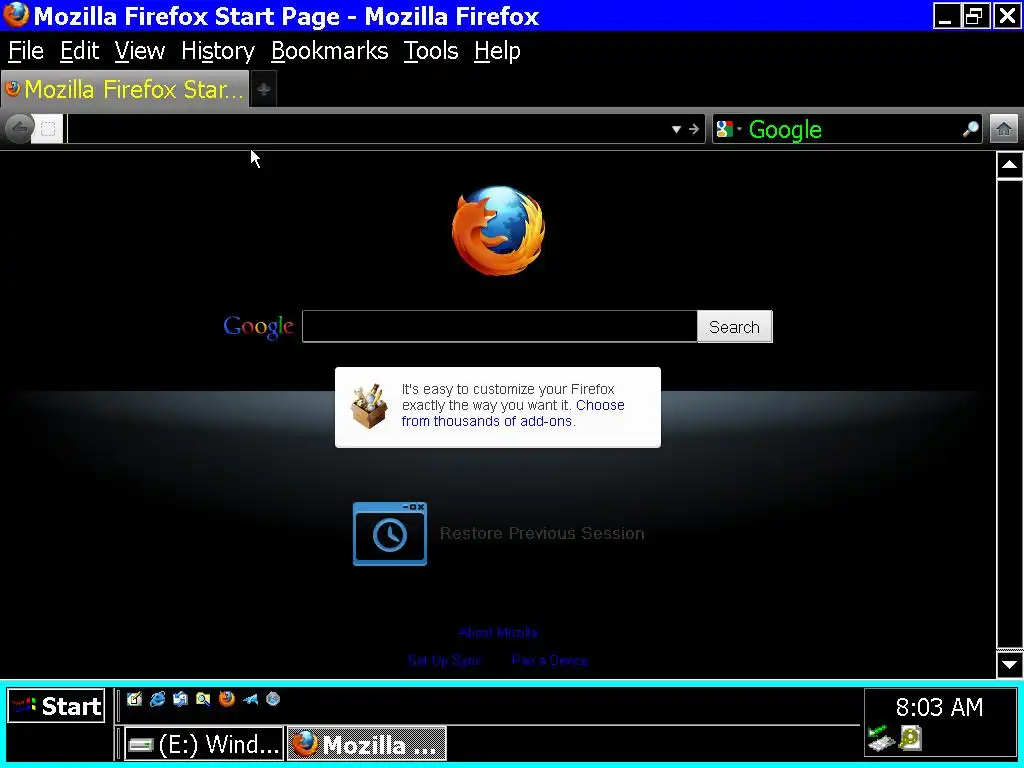
Task: Click the large Firefox logo on the page
Action: click(x=498, y=230)
